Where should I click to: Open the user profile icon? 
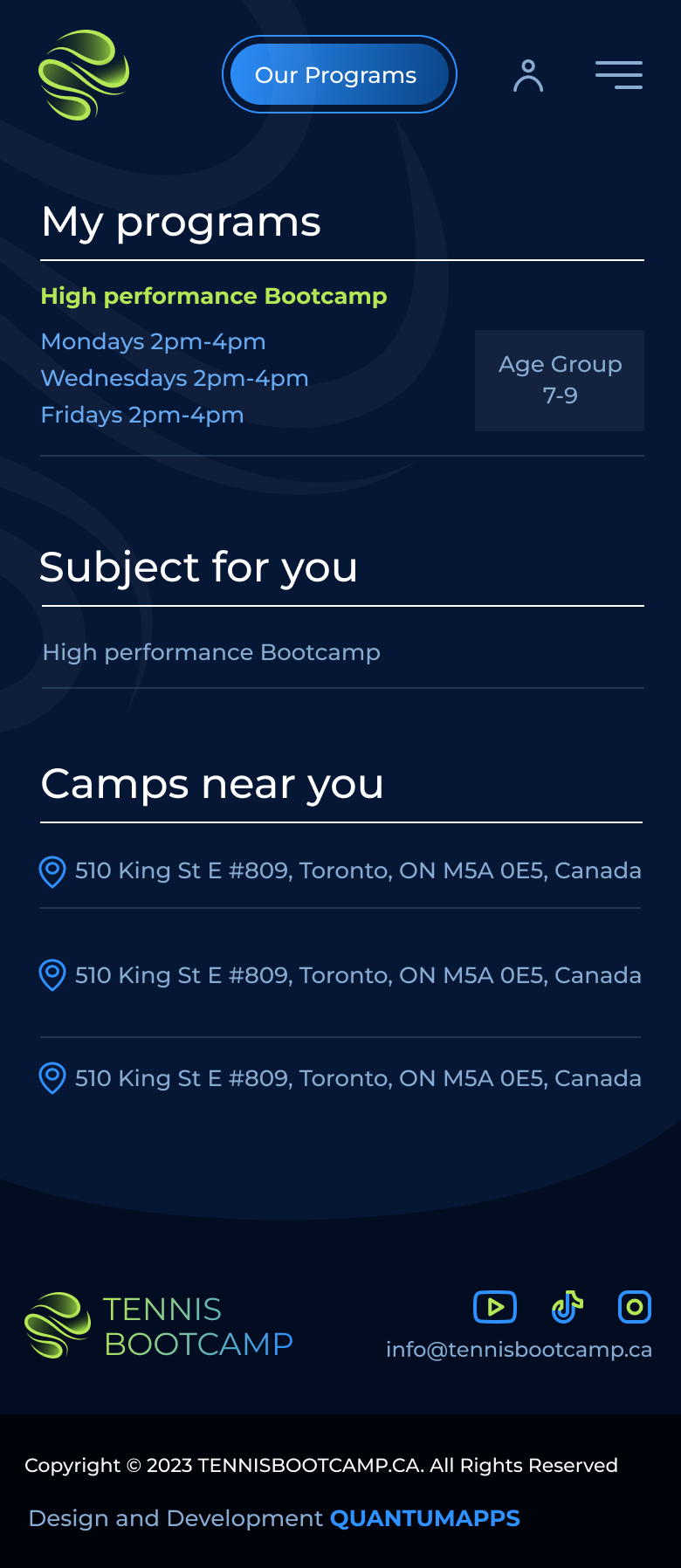[528, 76]
